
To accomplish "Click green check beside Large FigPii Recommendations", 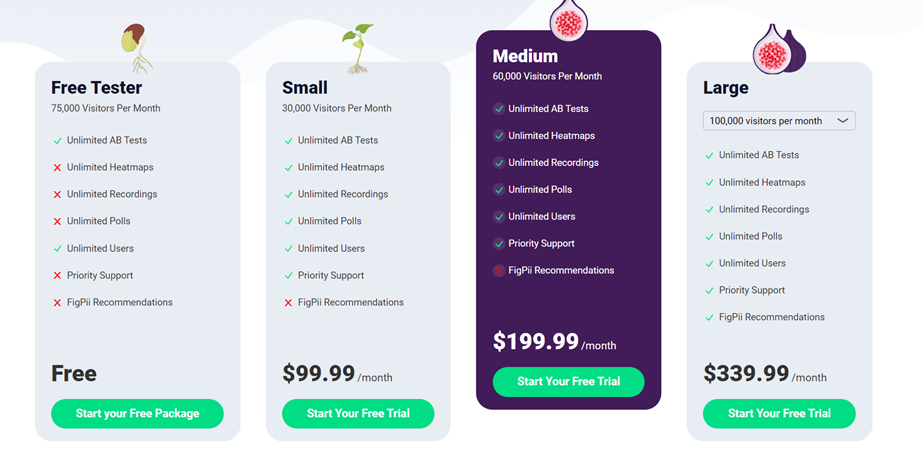I will click(709, 318).
